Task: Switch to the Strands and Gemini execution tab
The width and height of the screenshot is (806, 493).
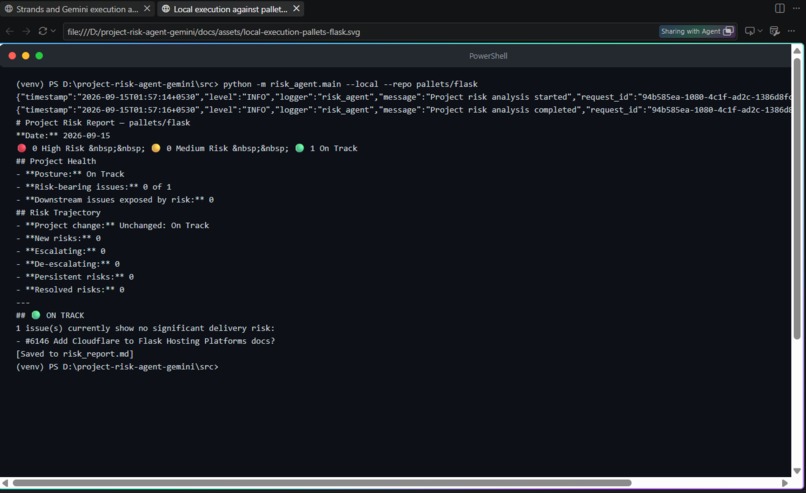Action: [77, 9]
